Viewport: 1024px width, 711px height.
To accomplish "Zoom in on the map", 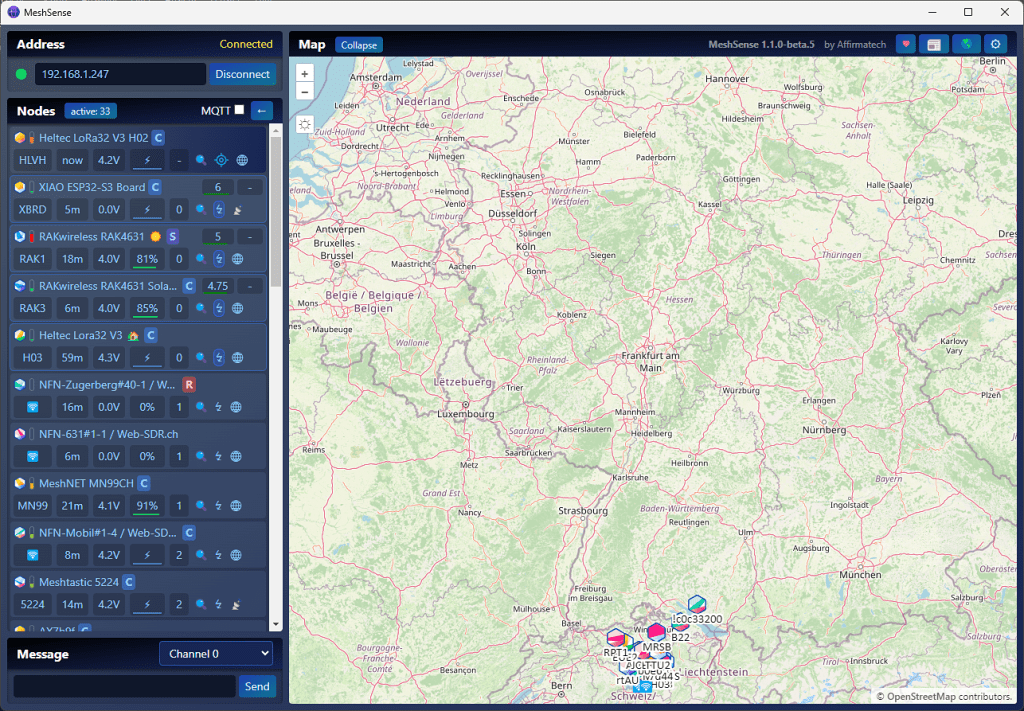I will click(x=305, y=73).
